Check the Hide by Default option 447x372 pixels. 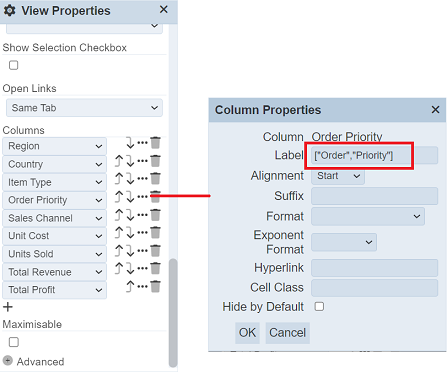click(x=319, y=306)
